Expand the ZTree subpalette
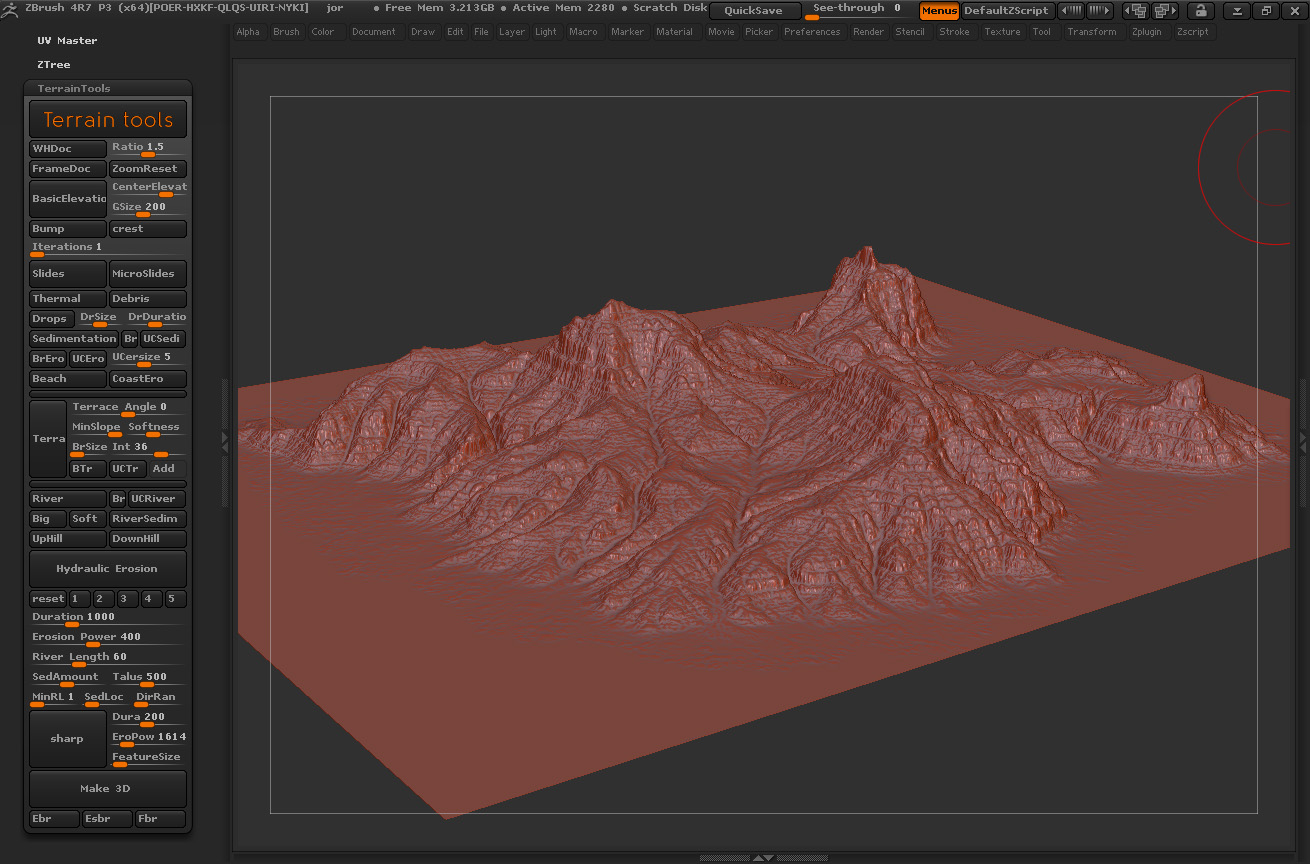Viewport: 1310px width, 864px height. [54, 64]
